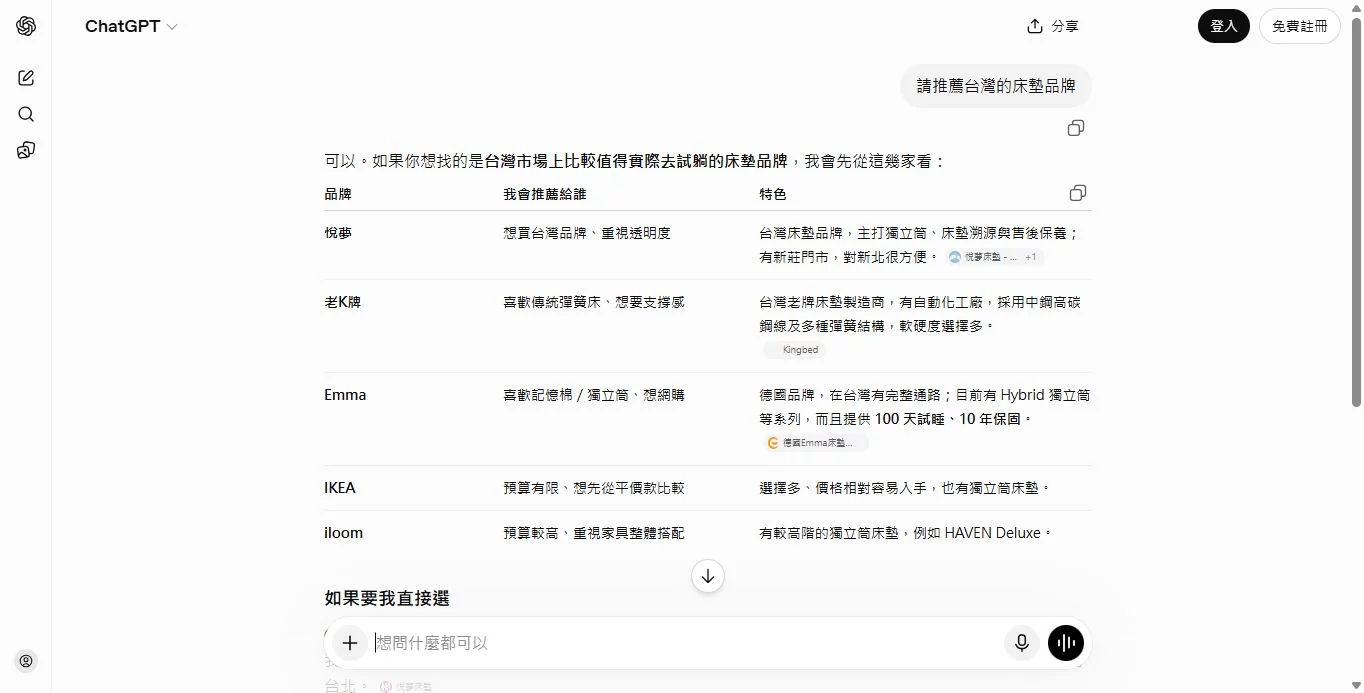
Task: Click the 品牌 column header
Action: click(x=338, y=194)
